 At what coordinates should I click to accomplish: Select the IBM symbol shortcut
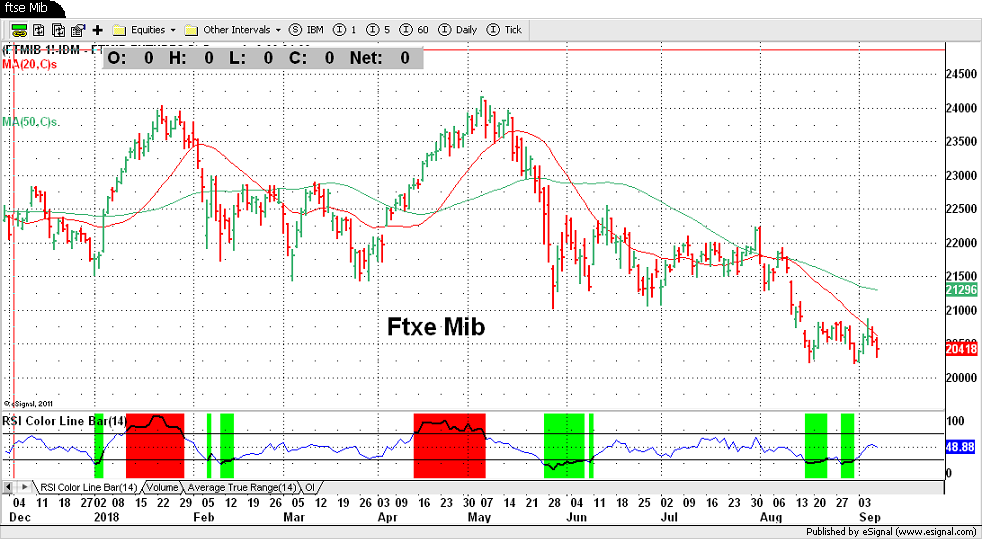pos(308,29)
